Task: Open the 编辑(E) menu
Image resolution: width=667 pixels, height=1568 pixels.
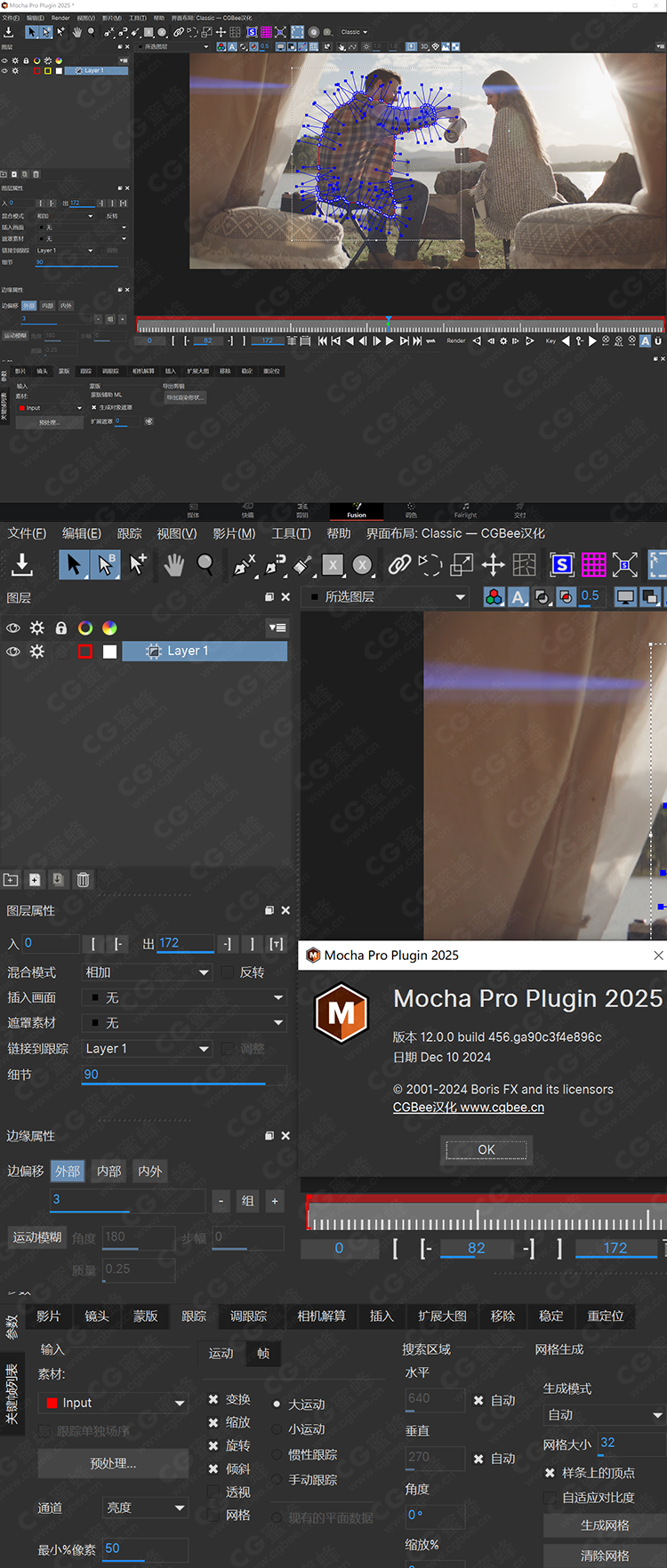Action: (82, 533)
